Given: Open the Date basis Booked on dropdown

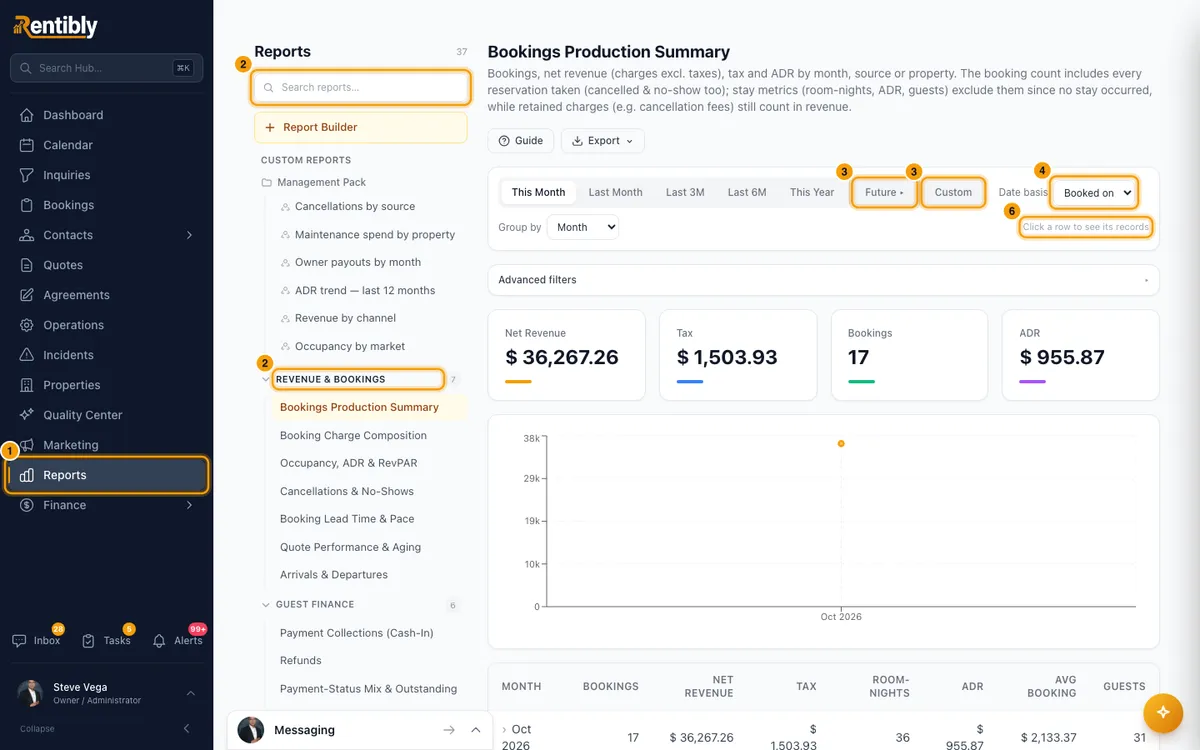Looking at the screenshot, I should [x=1094, y=193].
